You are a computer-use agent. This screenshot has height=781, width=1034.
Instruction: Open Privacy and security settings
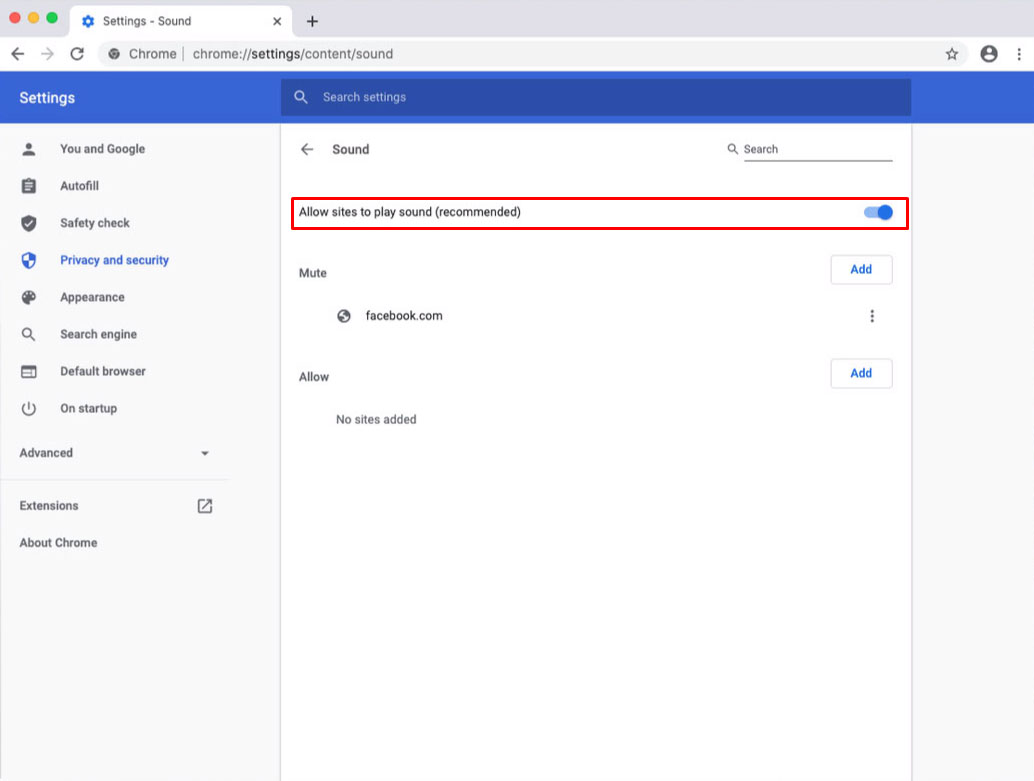[x=114, y=260]
